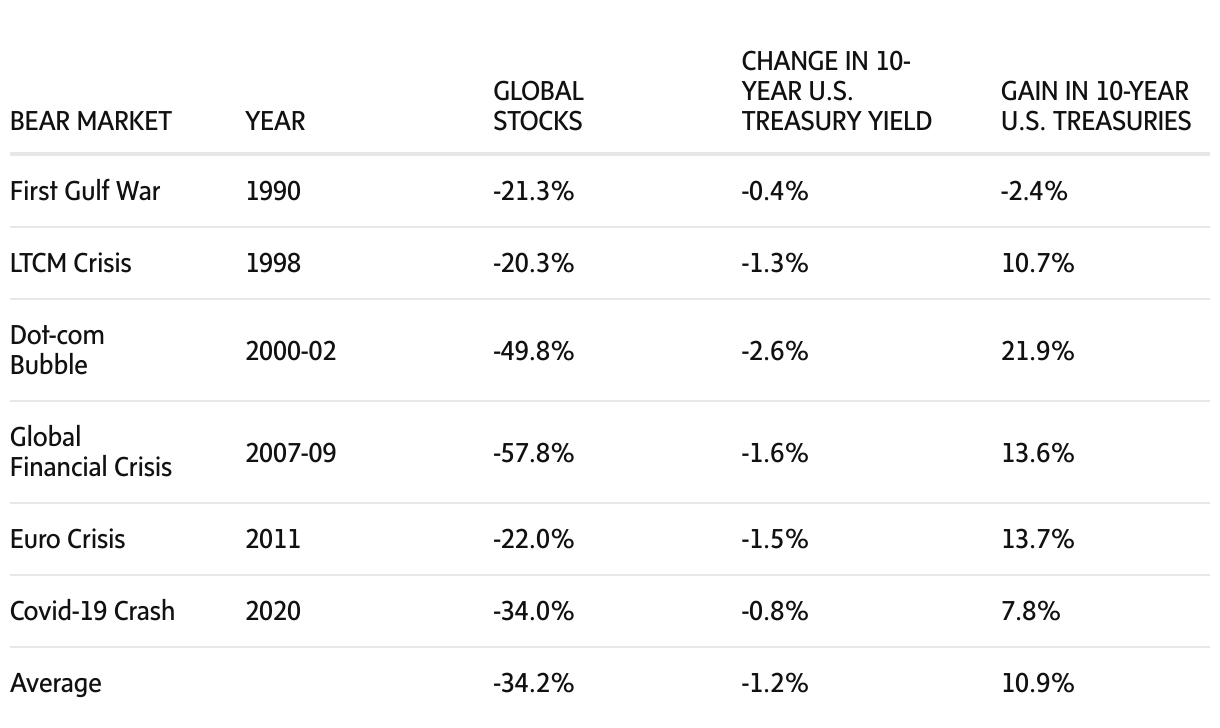Select the GLOBAL STOCKS column header
The width and height of the screenshot is (1220, 728).
pyautogui.click(x=538, y=106)
